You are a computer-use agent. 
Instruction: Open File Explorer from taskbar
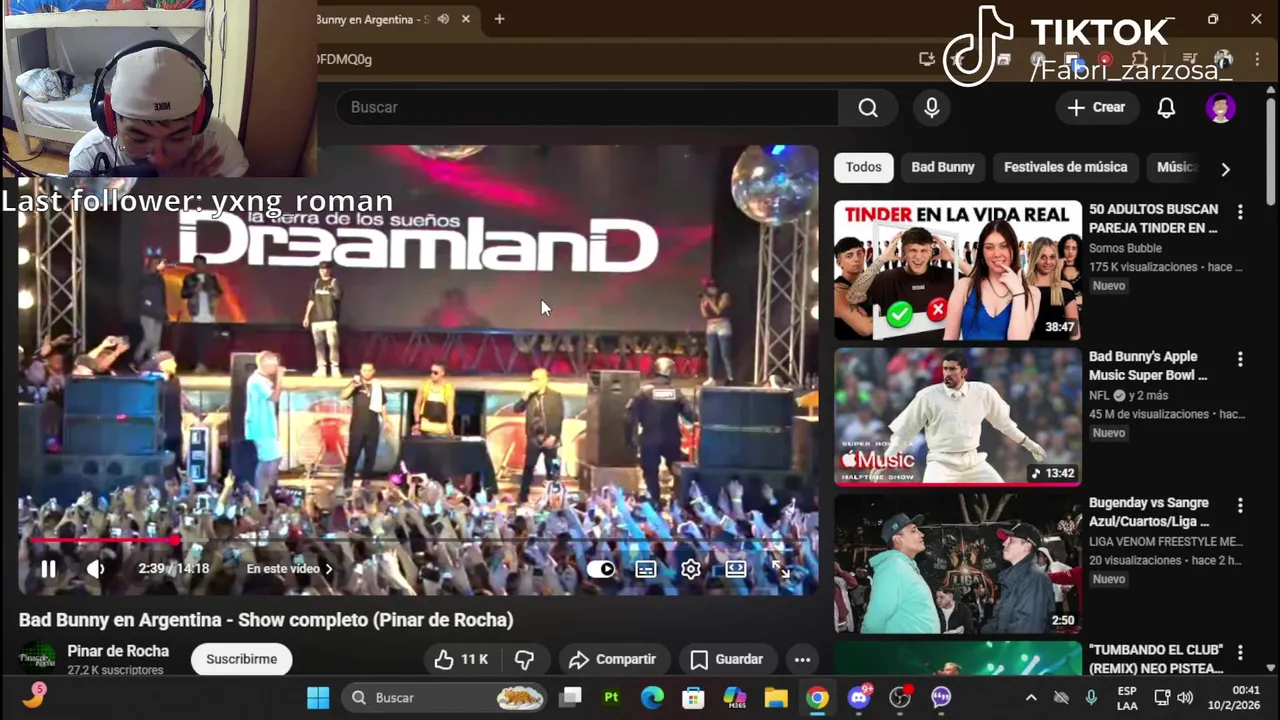click(776, 697)
